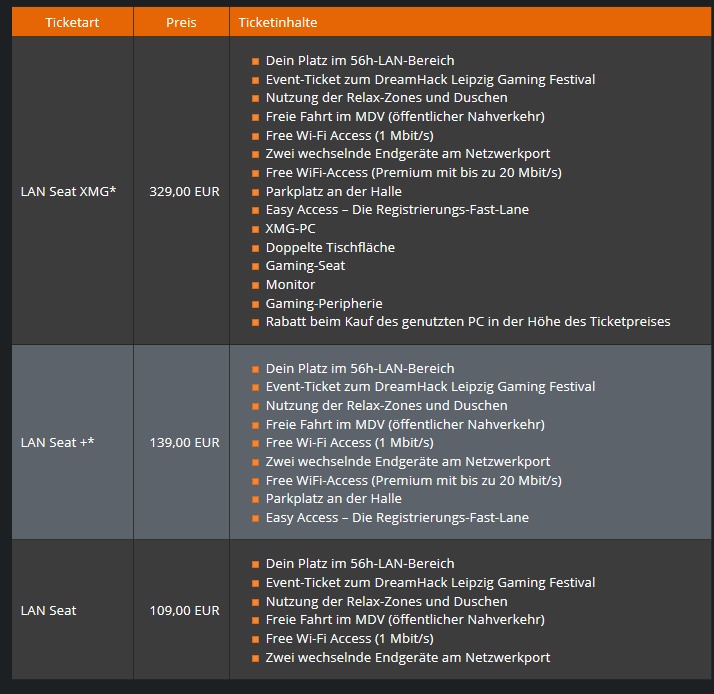Click the Doppelte Tischfläche entry

pos(330,247)
